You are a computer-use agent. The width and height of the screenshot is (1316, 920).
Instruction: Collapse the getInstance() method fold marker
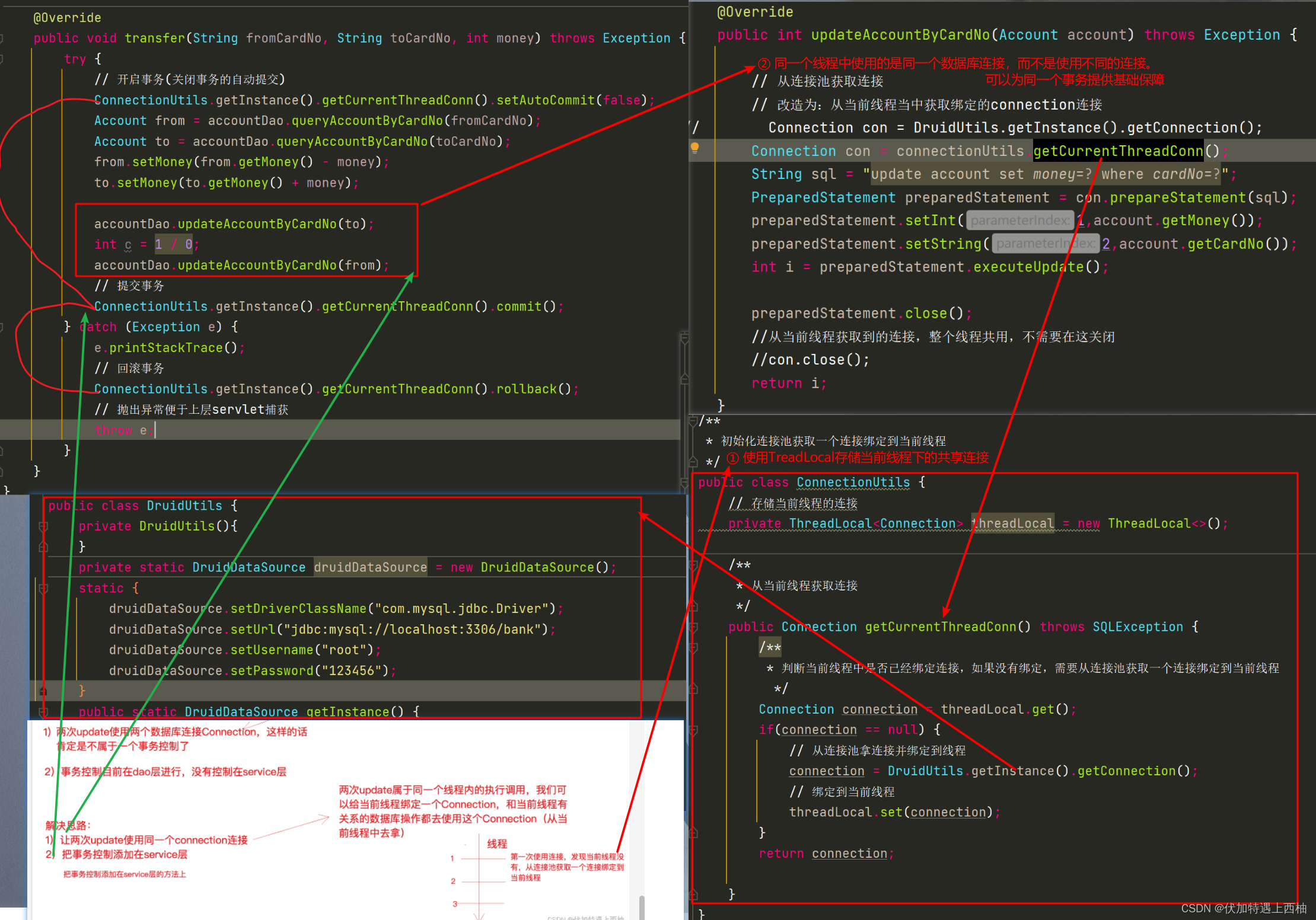43,712
